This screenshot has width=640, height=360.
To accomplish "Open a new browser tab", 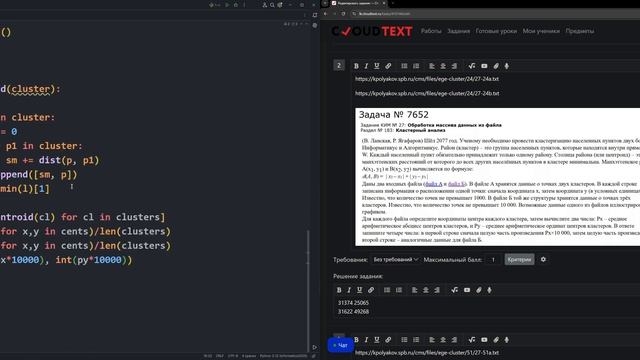I will tap(393, 3).
